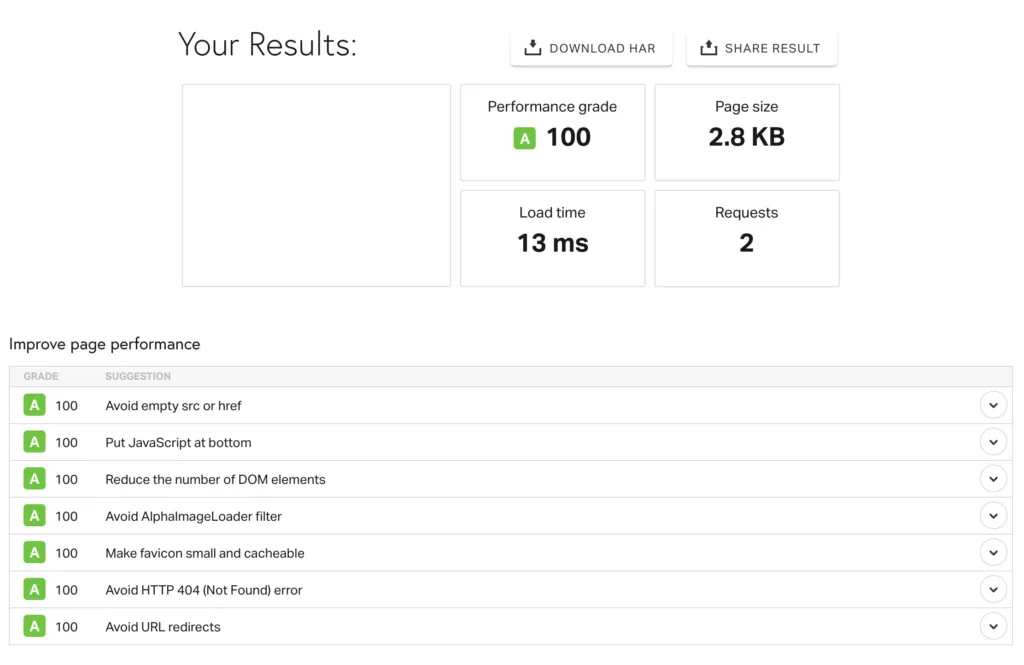Click the share icon on SHARE RESULT
The height and width of the screenshot is (665, 1024).
pos(708,46)
